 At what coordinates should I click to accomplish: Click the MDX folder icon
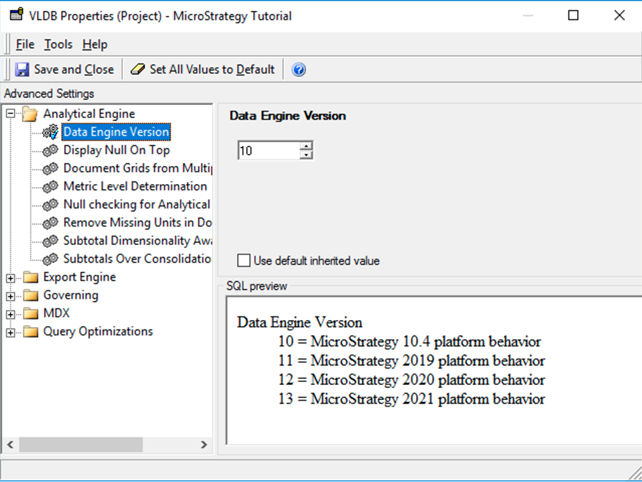tap(30, 313)
